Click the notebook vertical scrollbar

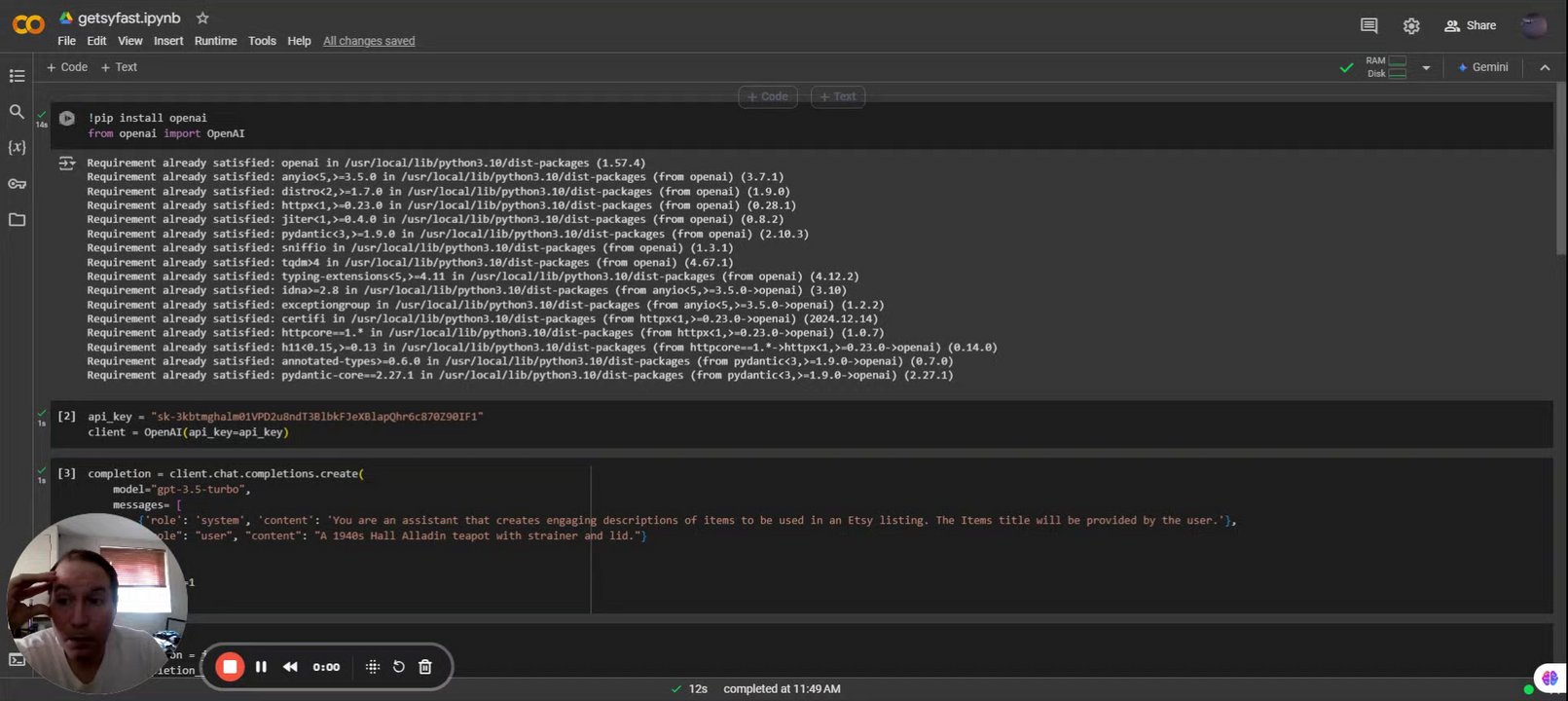tap(1560, 170)
